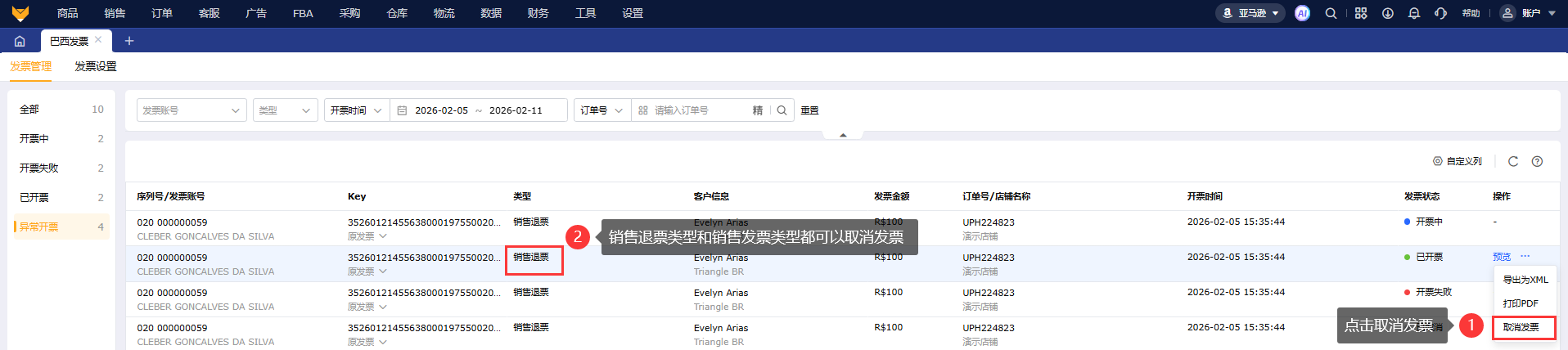The height and width of the screenshot is (350, 1568).
Task: Open the notifications bell icon
Action: [1414, 13]
